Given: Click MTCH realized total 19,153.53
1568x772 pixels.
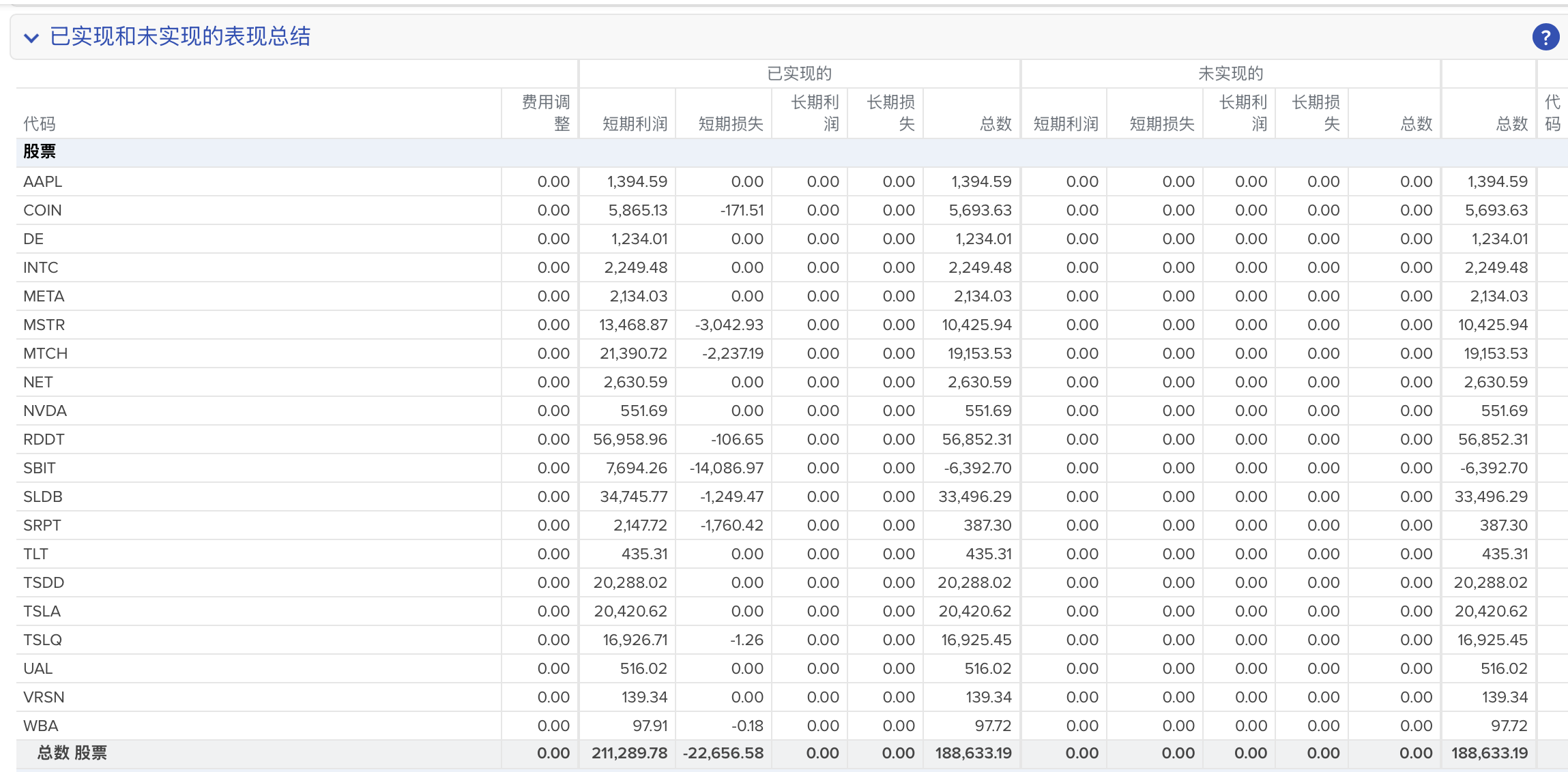Looking at the screenshot, I should (x=978, y=353).
